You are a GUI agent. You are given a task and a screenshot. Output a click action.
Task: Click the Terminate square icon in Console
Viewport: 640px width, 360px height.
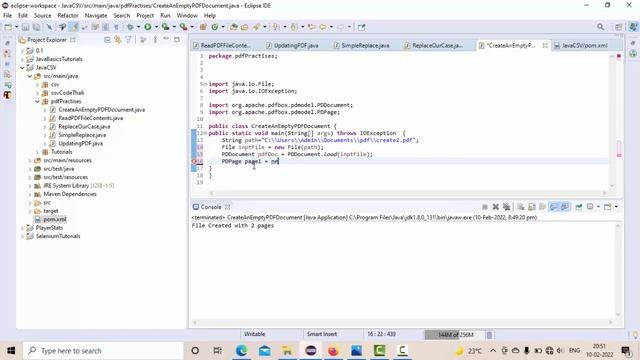pyautogui.click(x=484, y=207)
